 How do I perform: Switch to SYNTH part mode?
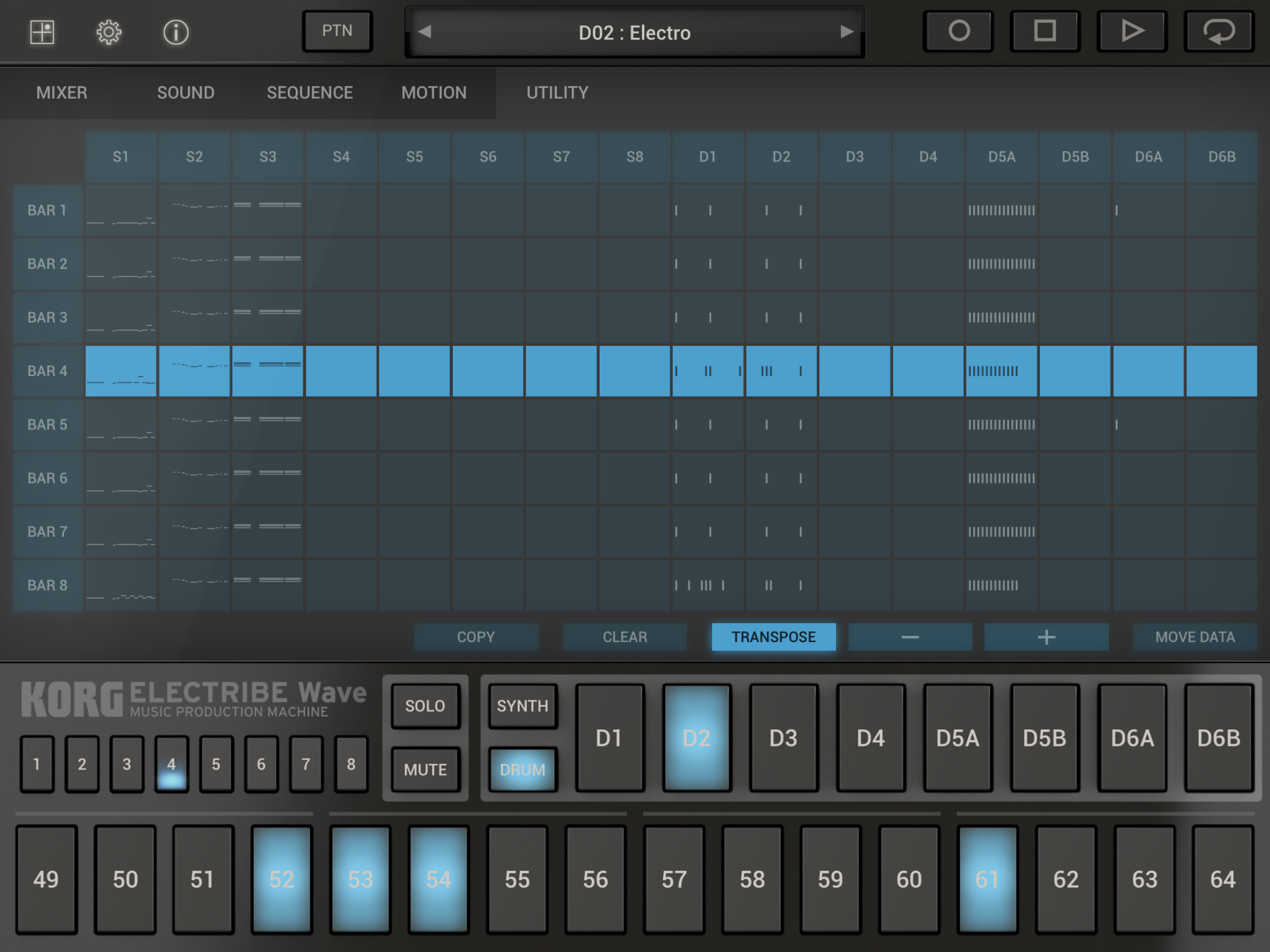coord(523,706)
